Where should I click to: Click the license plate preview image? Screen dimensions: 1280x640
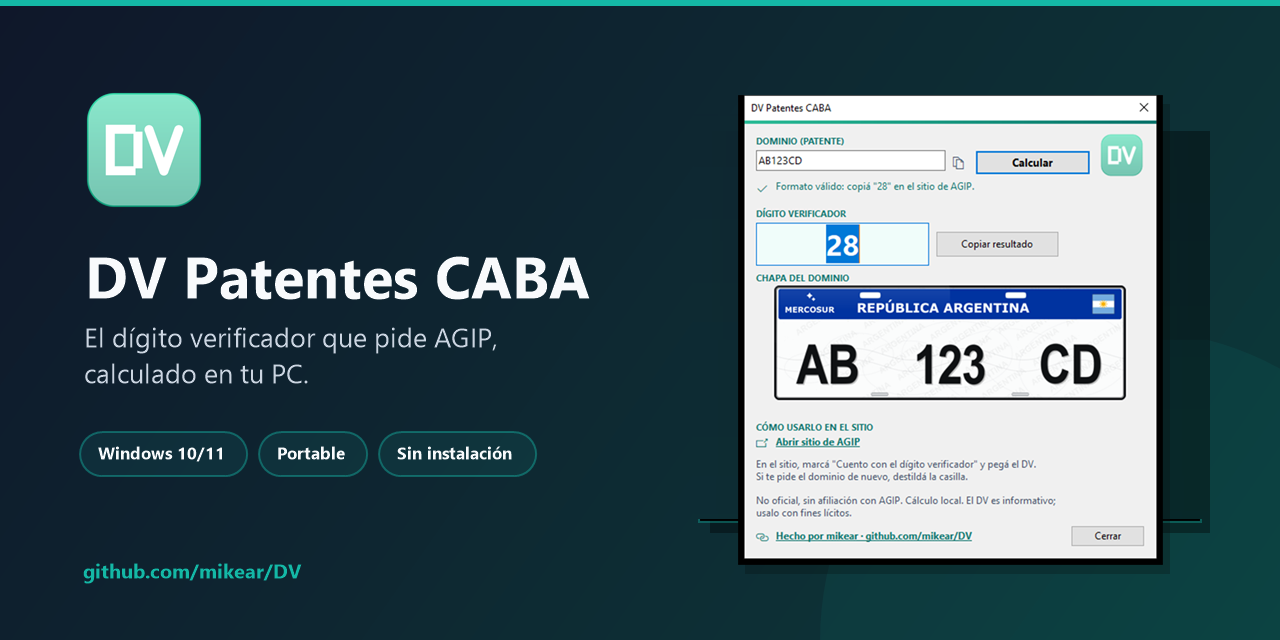click(x=950, y=343)
